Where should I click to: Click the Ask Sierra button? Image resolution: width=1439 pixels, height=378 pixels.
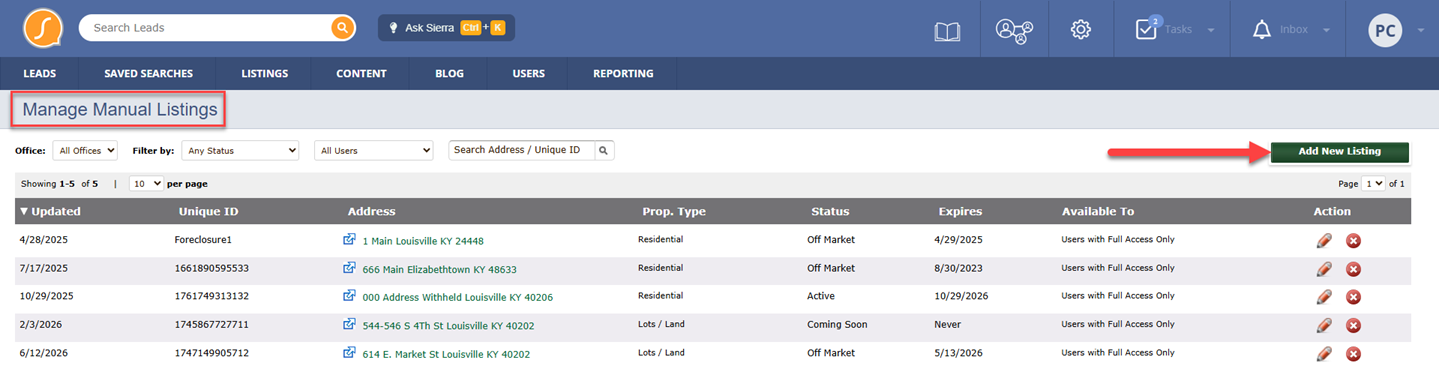446,28
